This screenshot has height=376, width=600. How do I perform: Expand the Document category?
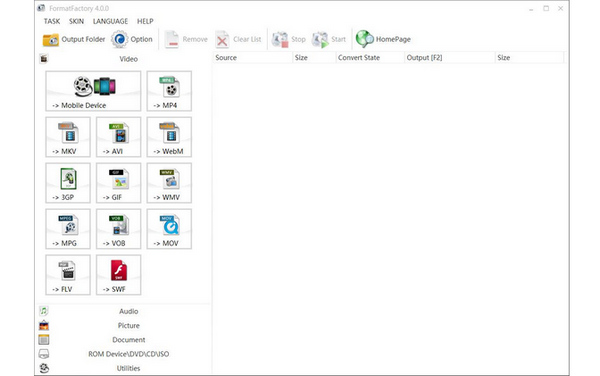(124, 340)
